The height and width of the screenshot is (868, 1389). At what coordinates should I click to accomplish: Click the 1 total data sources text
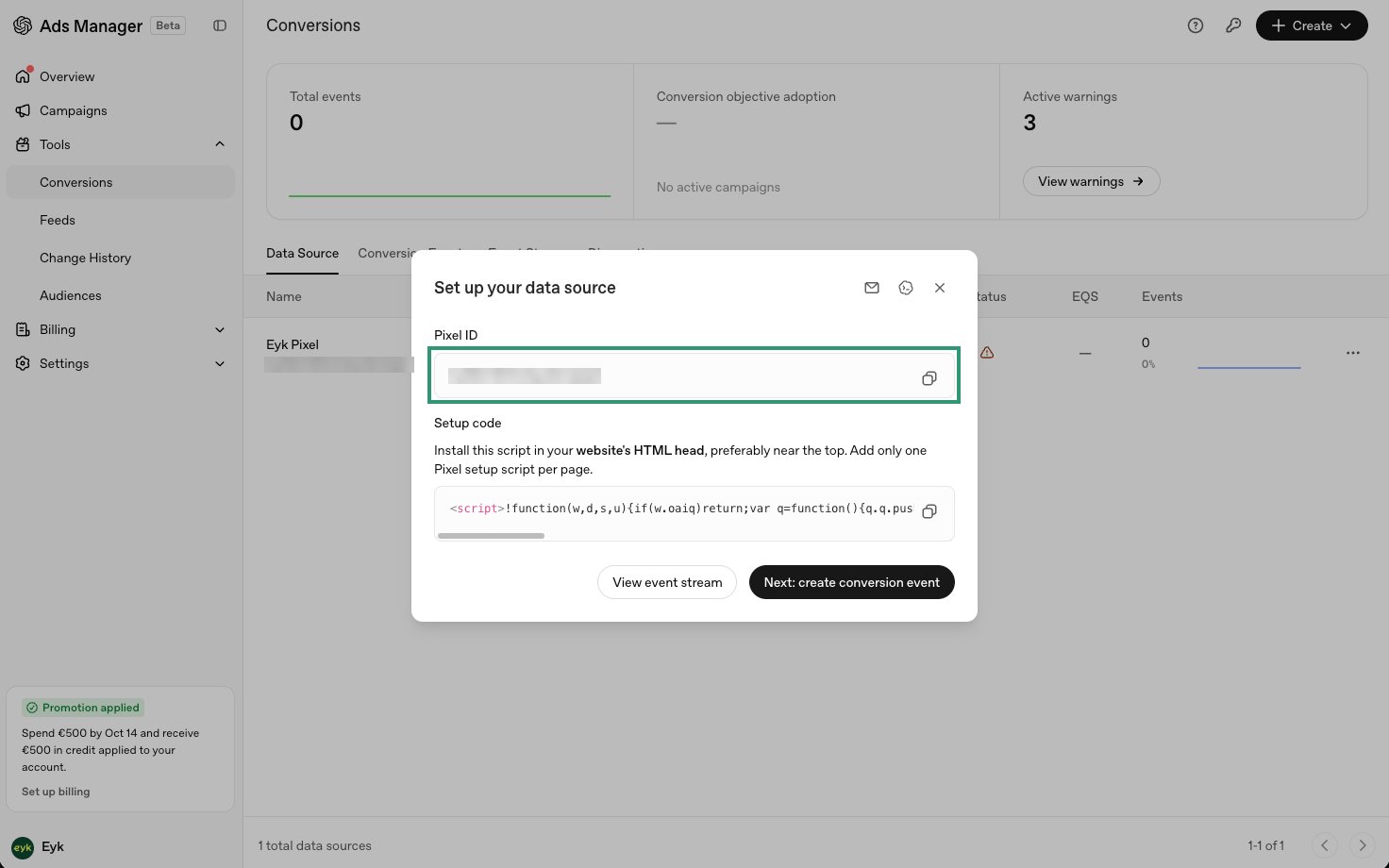tap(315, 845)
